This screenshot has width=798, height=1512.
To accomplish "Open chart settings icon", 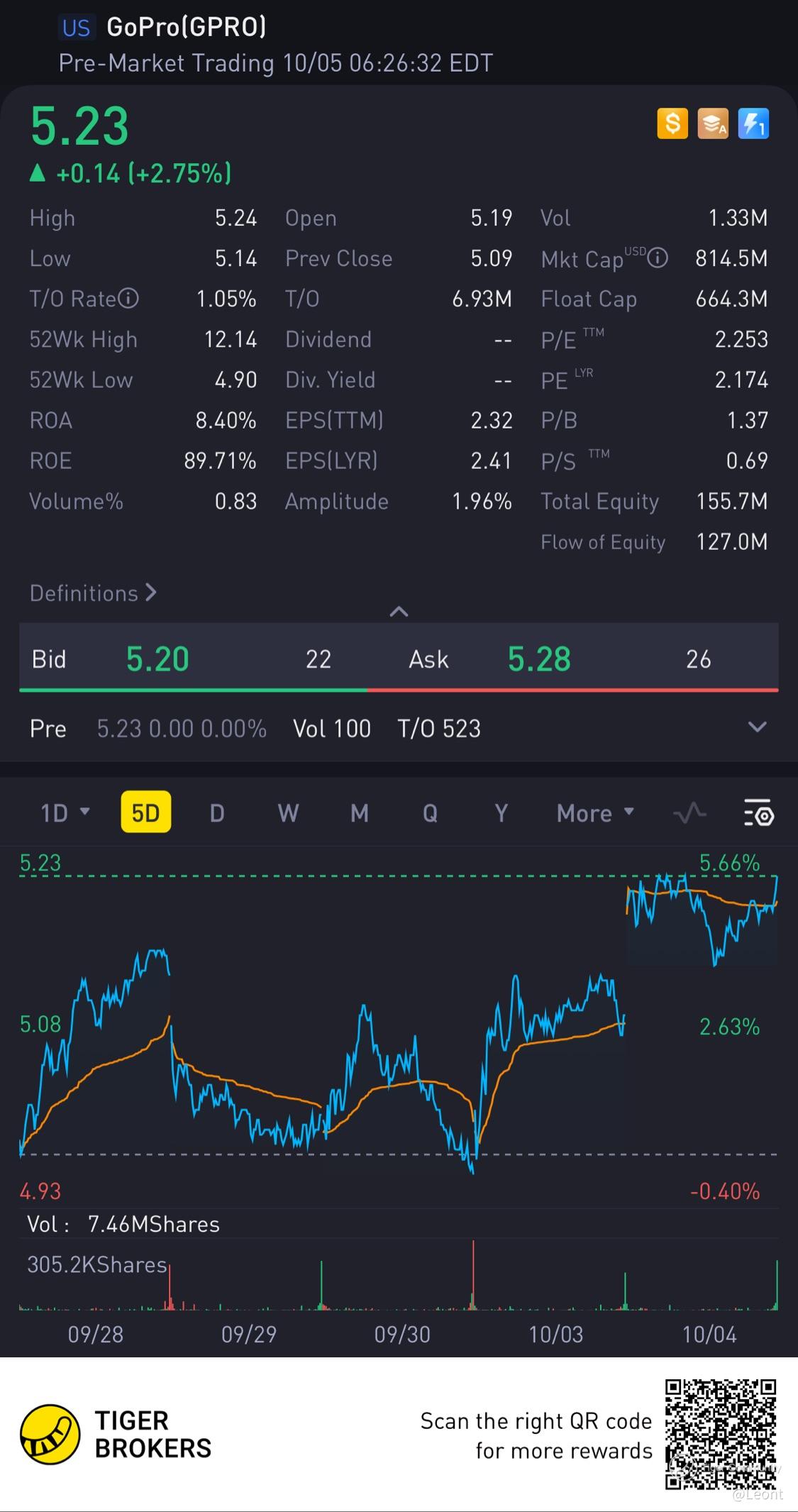I will tap(758, 813).
